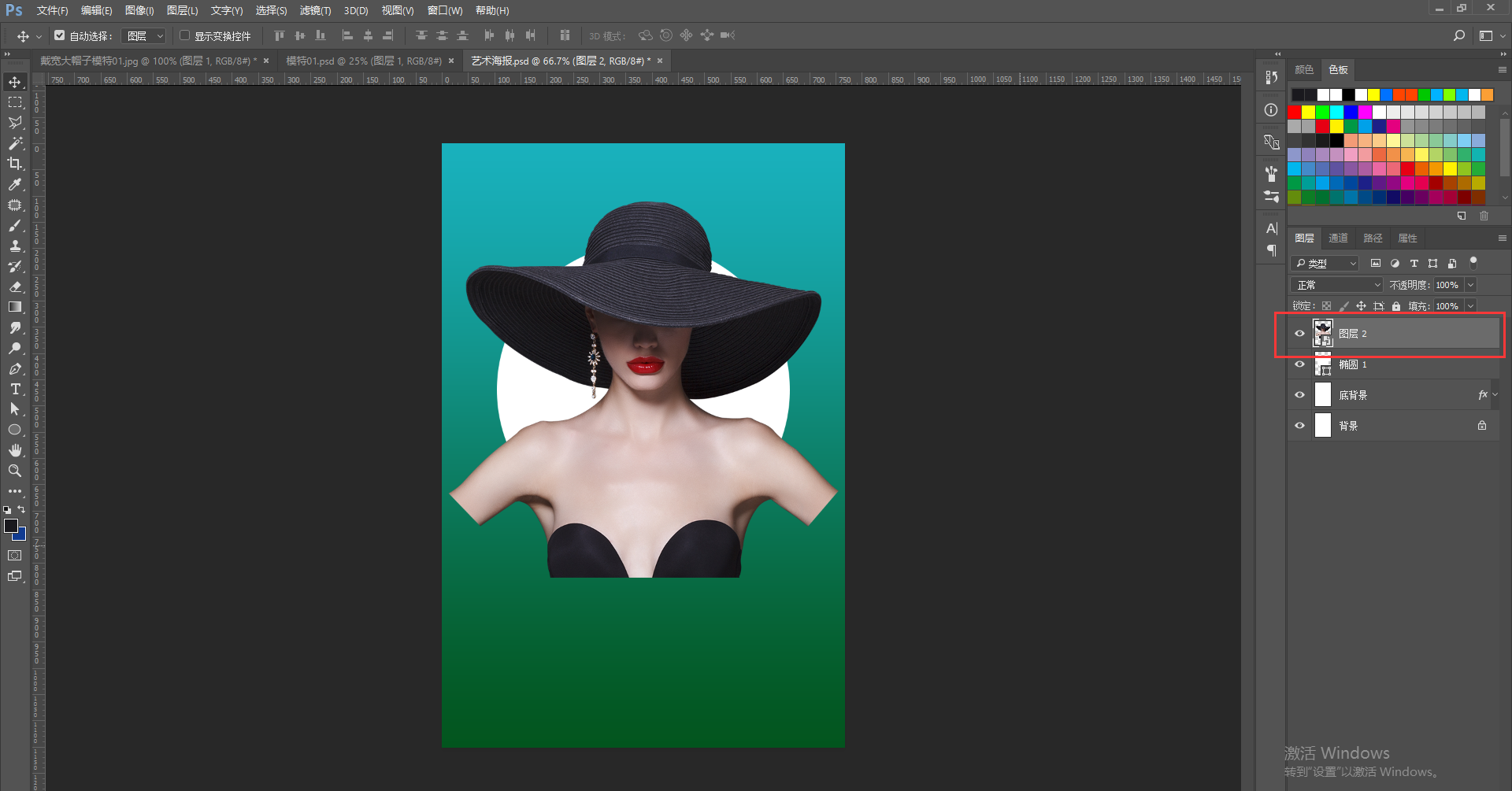The width and height of the screenshot is (1512, 791).
Task: Open the Info panel icon in dock
Action: click(x=1271, y=109)
